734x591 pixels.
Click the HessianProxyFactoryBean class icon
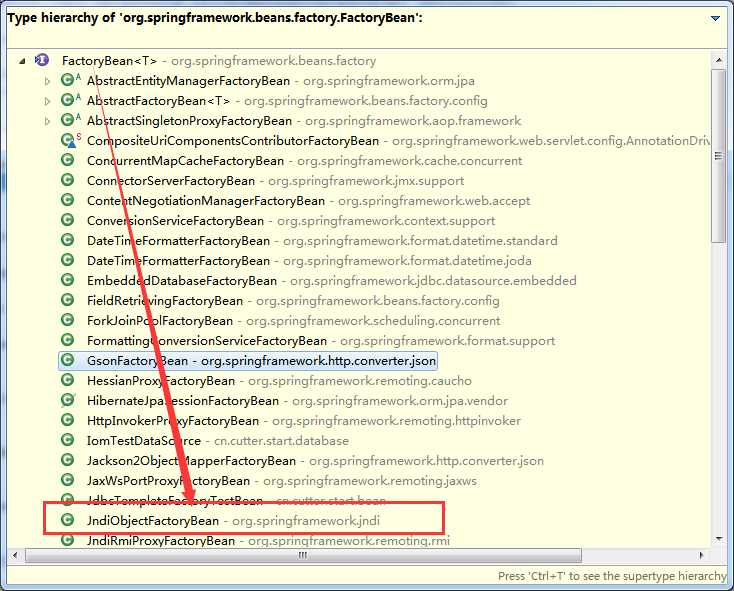point(68,379)
